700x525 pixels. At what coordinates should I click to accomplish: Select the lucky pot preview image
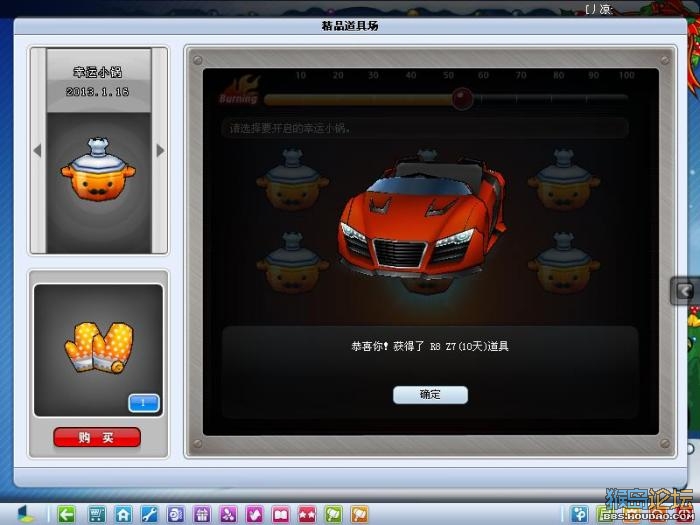(x=98, y=170)
